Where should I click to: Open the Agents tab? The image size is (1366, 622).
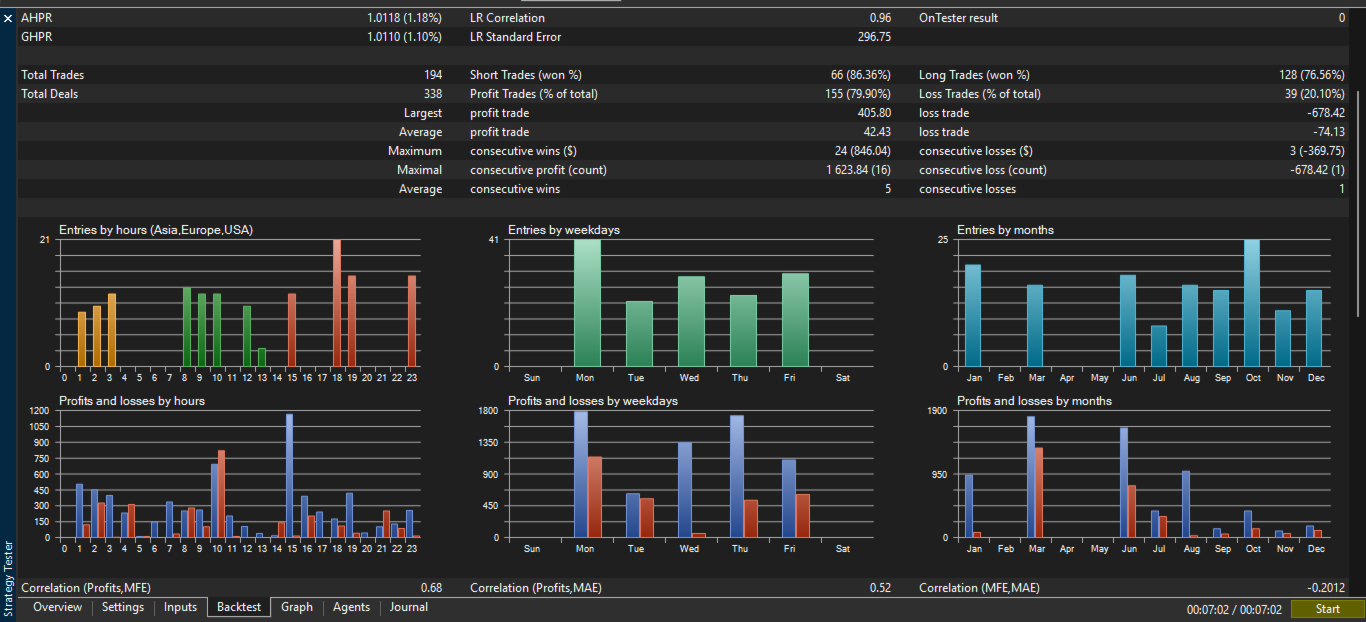(x=351, y=607)
